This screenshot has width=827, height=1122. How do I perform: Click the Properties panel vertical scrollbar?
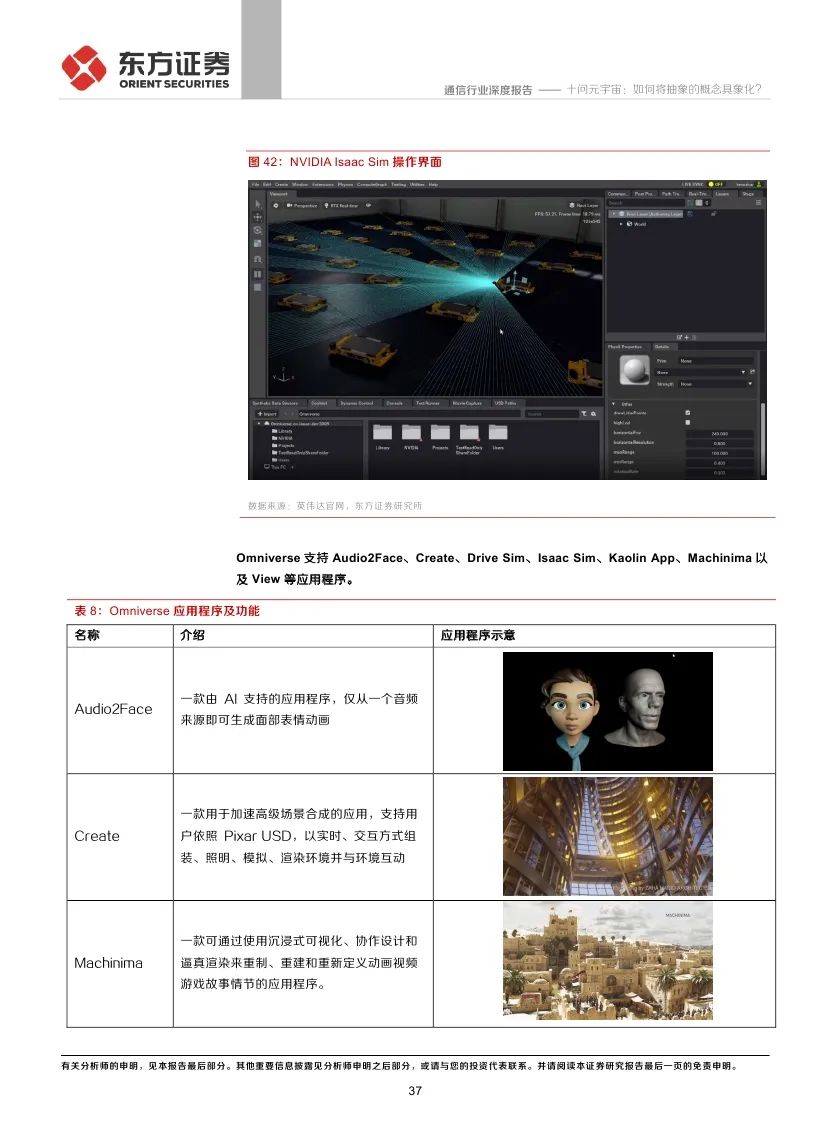[x=763, y=440]
